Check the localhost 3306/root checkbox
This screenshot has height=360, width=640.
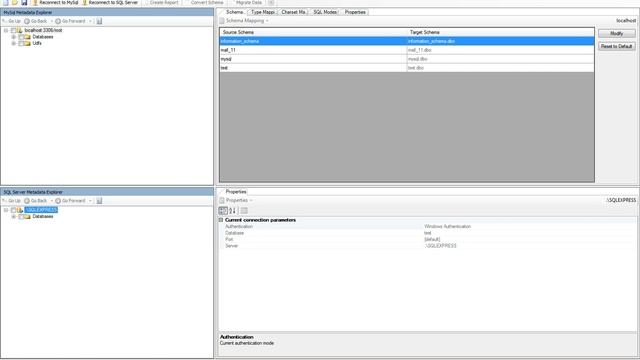[13, 30]
